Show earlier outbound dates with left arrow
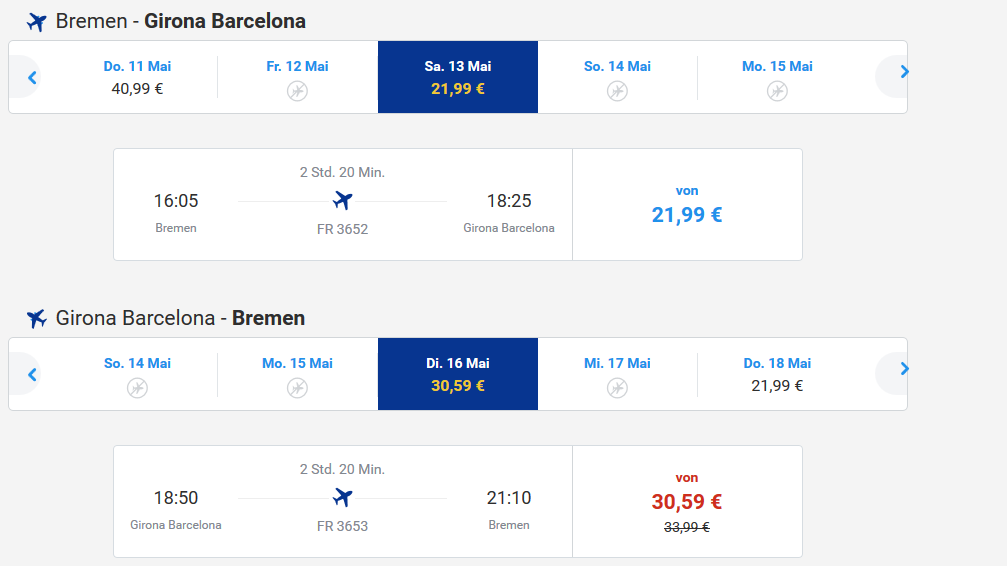 pos(32,77)
